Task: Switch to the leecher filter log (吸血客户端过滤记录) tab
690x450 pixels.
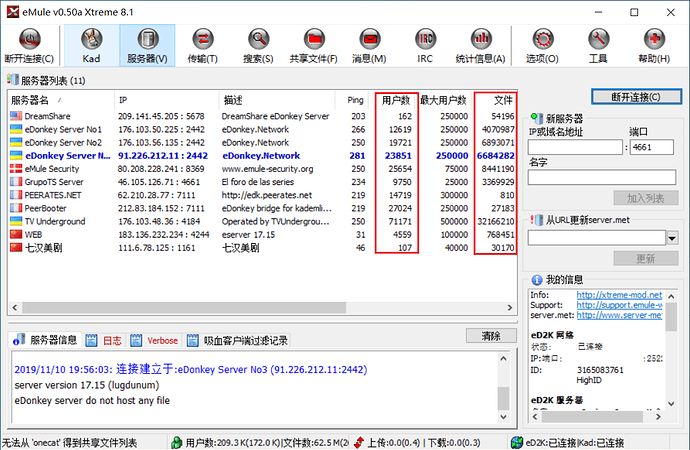Action: coord(238,340)
